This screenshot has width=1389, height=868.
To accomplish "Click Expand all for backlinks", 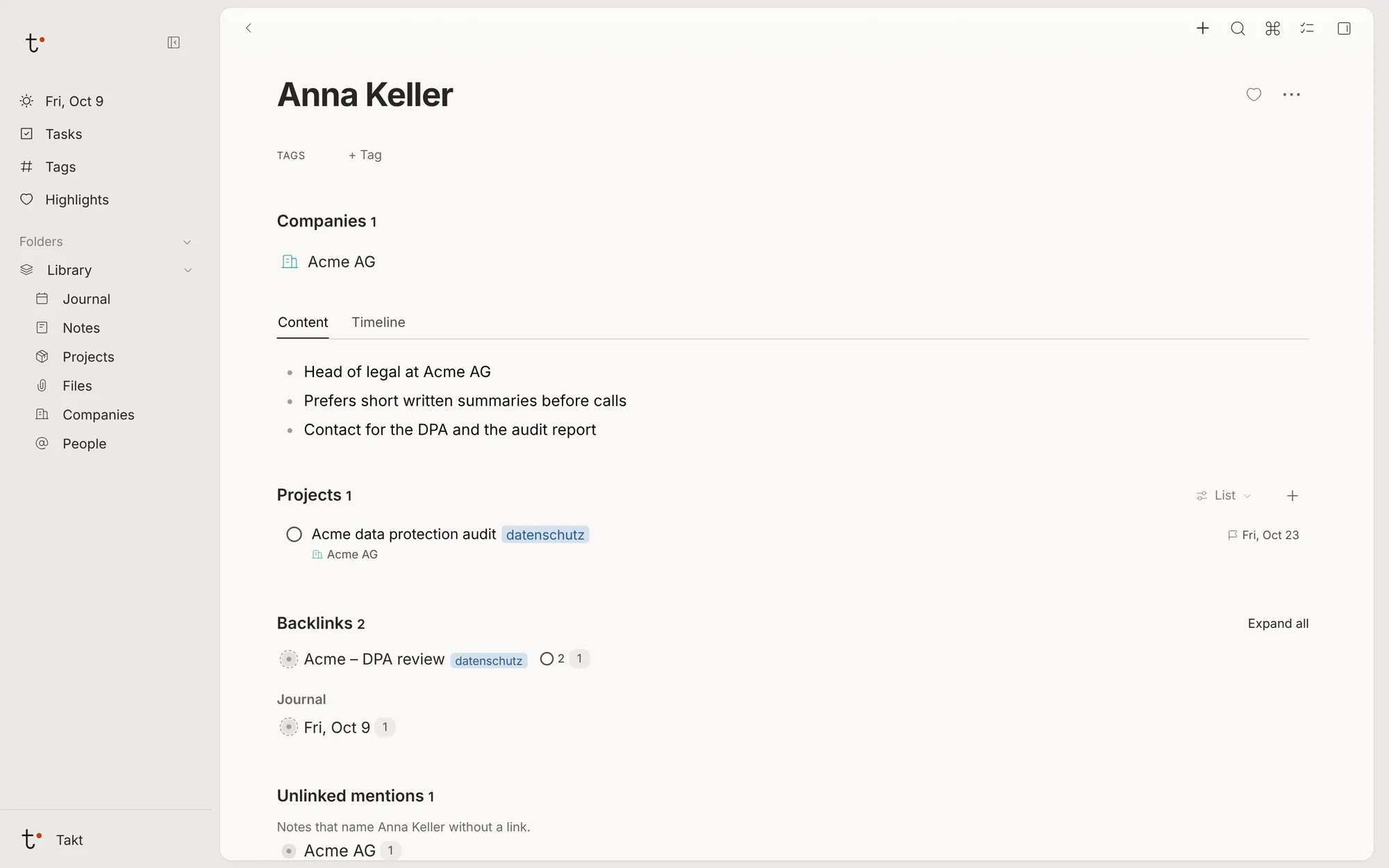I will point(1278,624).
